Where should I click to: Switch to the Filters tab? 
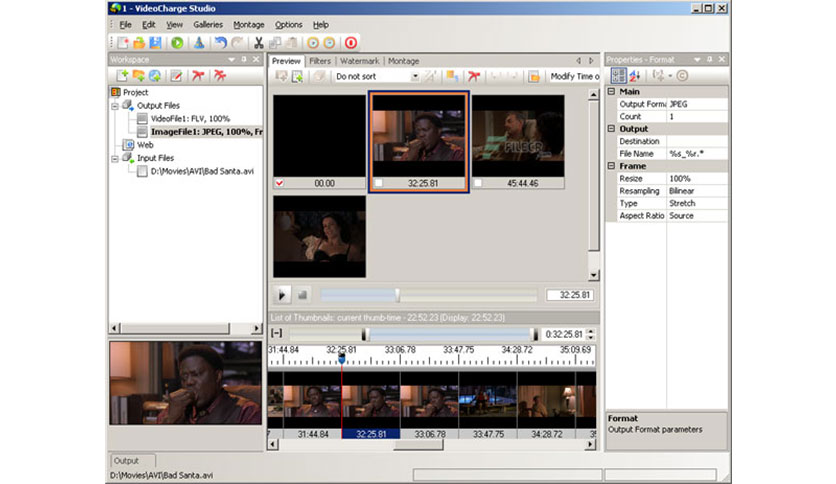coord(320,61)
